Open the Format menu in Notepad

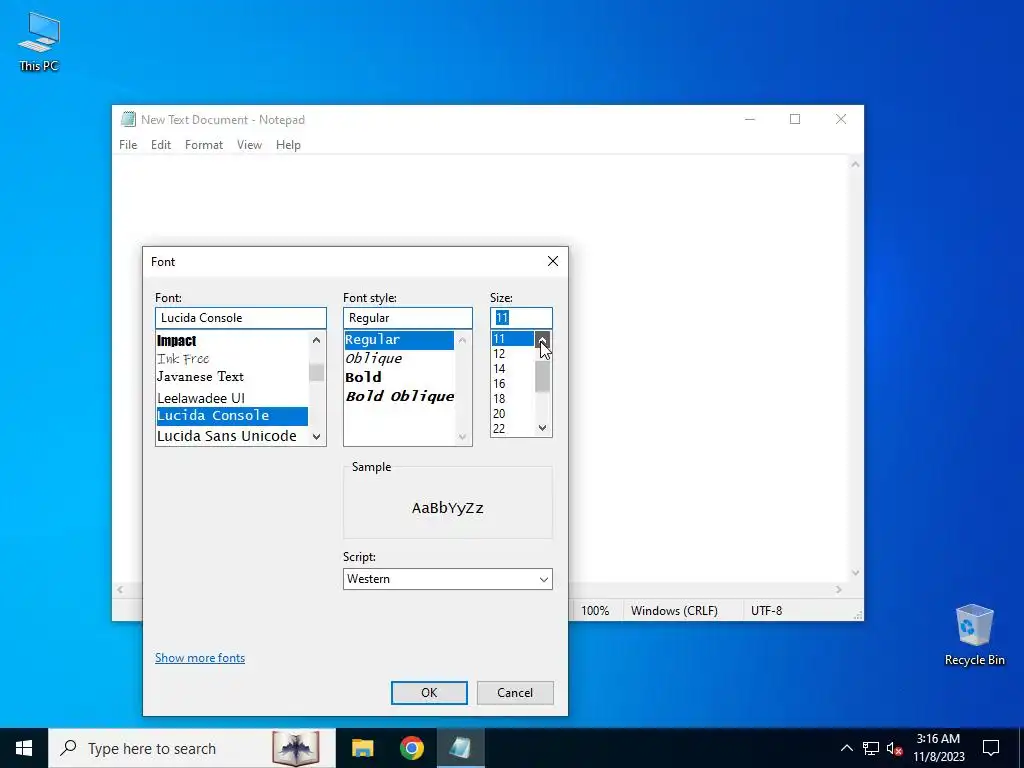point(204,145)
